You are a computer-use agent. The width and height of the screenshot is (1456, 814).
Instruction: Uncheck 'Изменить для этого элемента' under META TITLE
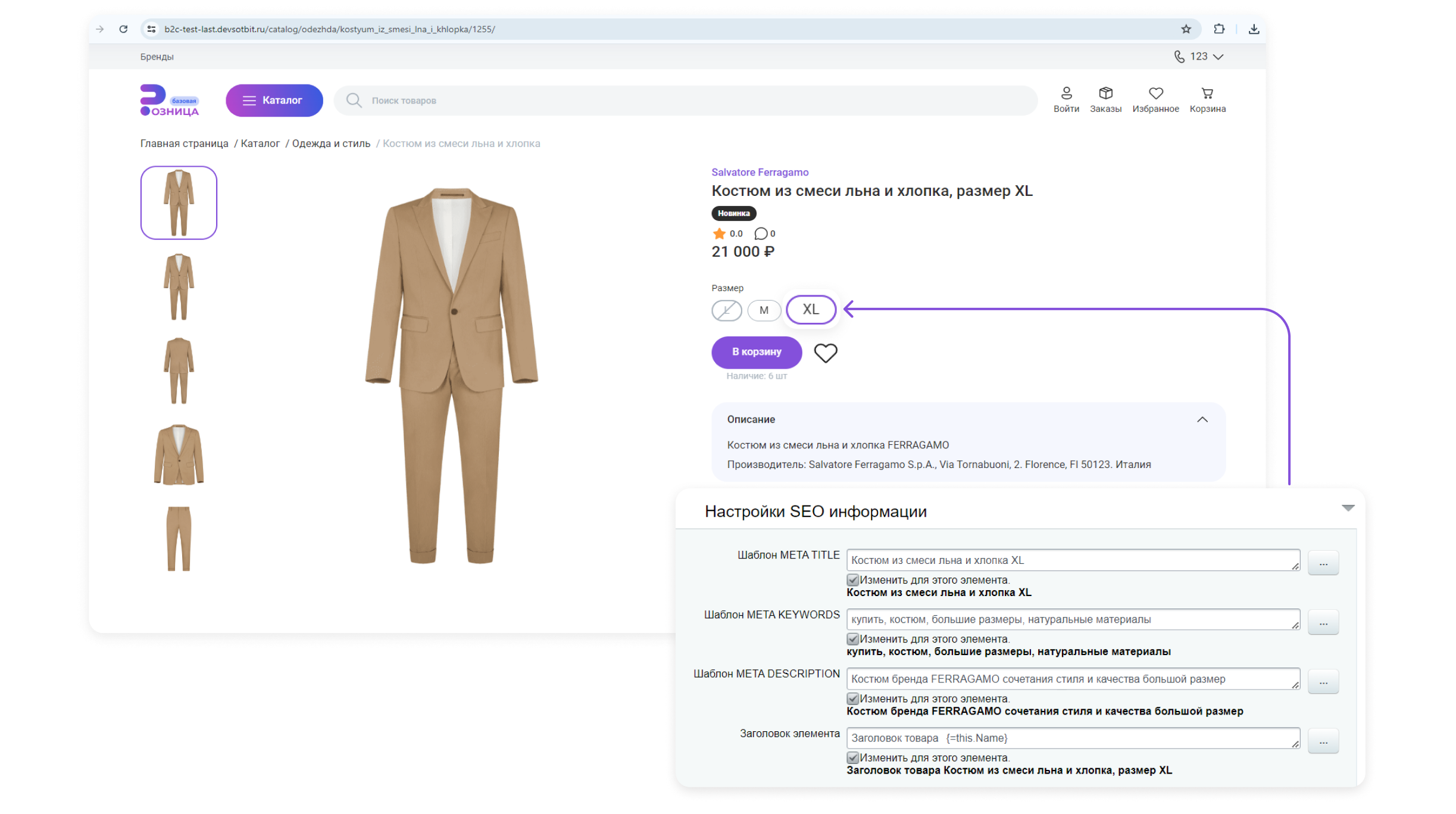[852, 580]
